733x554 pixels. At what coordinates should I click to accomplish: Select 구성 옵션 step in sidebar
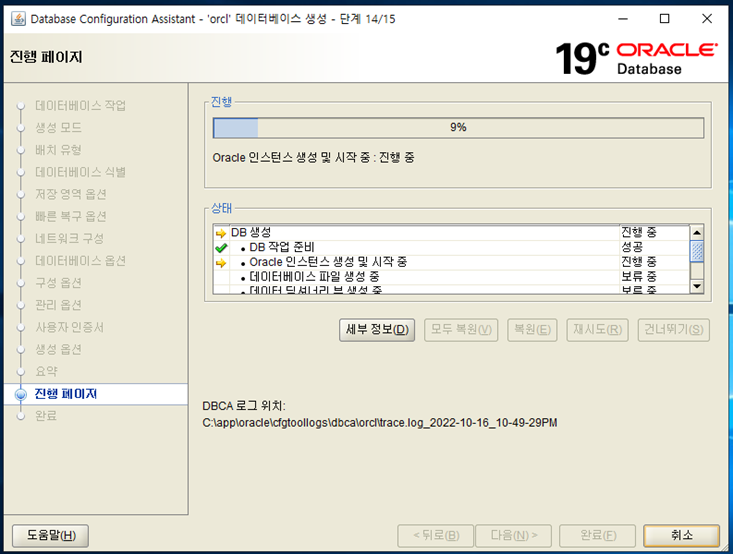pos(58,283)
